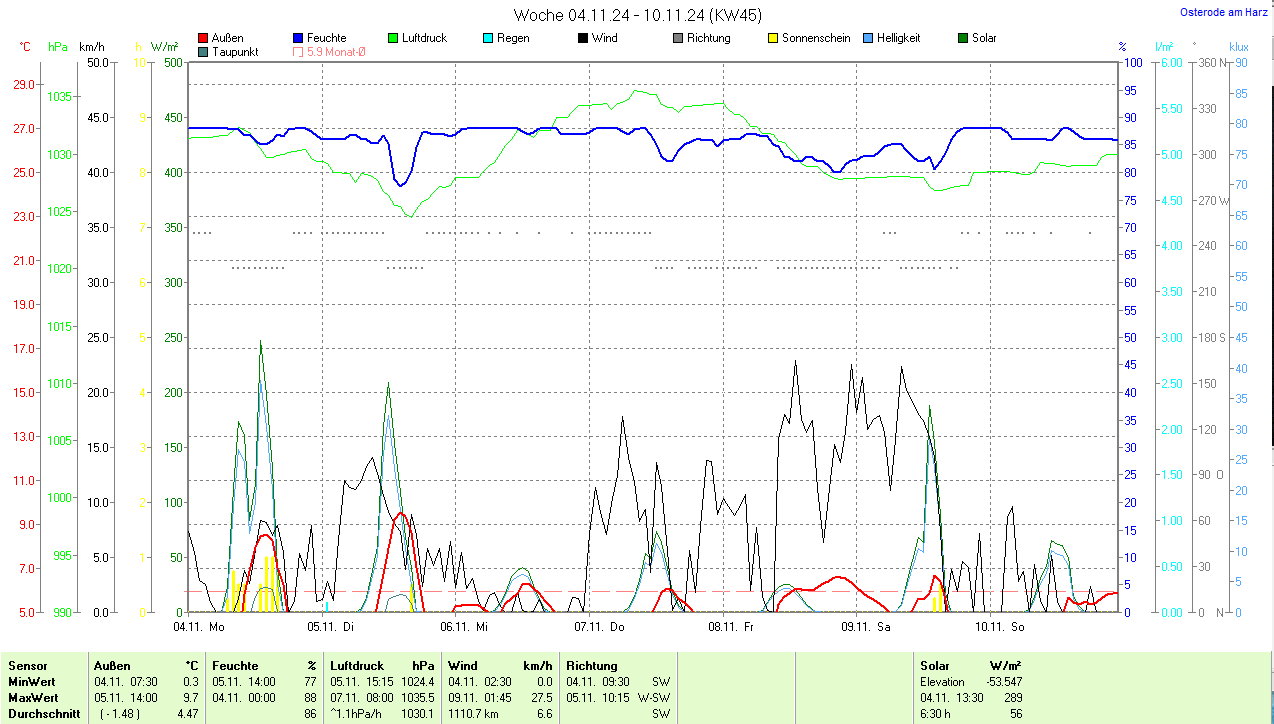The image size is (1274, 724).
Task: Select the 09.11. Sa date marker
Action: 865,627
